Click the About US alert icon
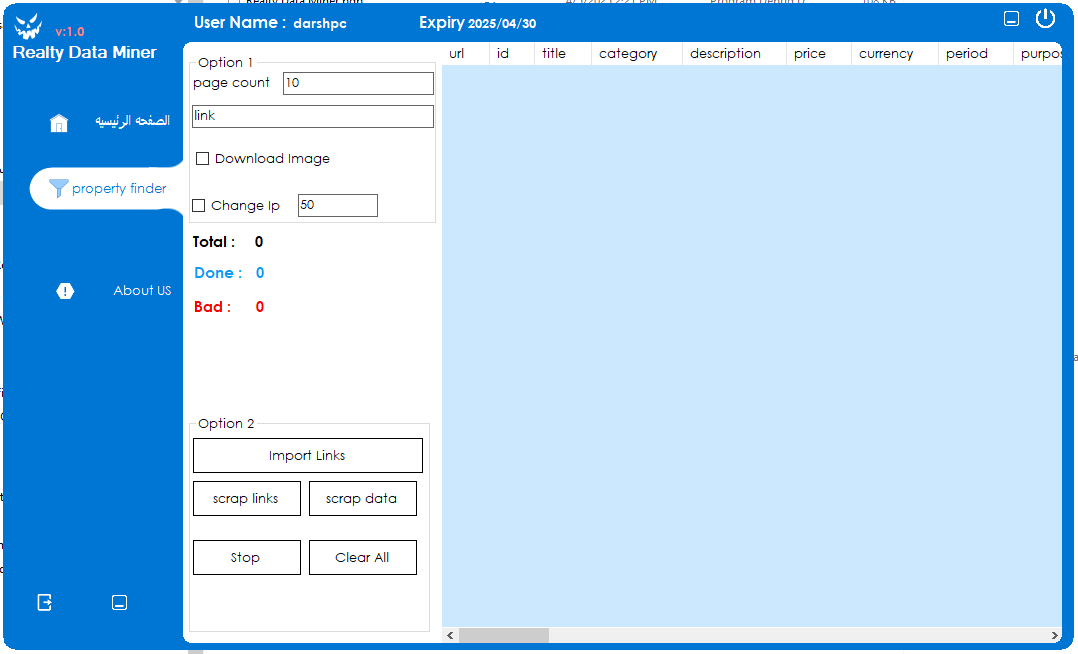This screenshot has height=654, width=1078. 65,291
